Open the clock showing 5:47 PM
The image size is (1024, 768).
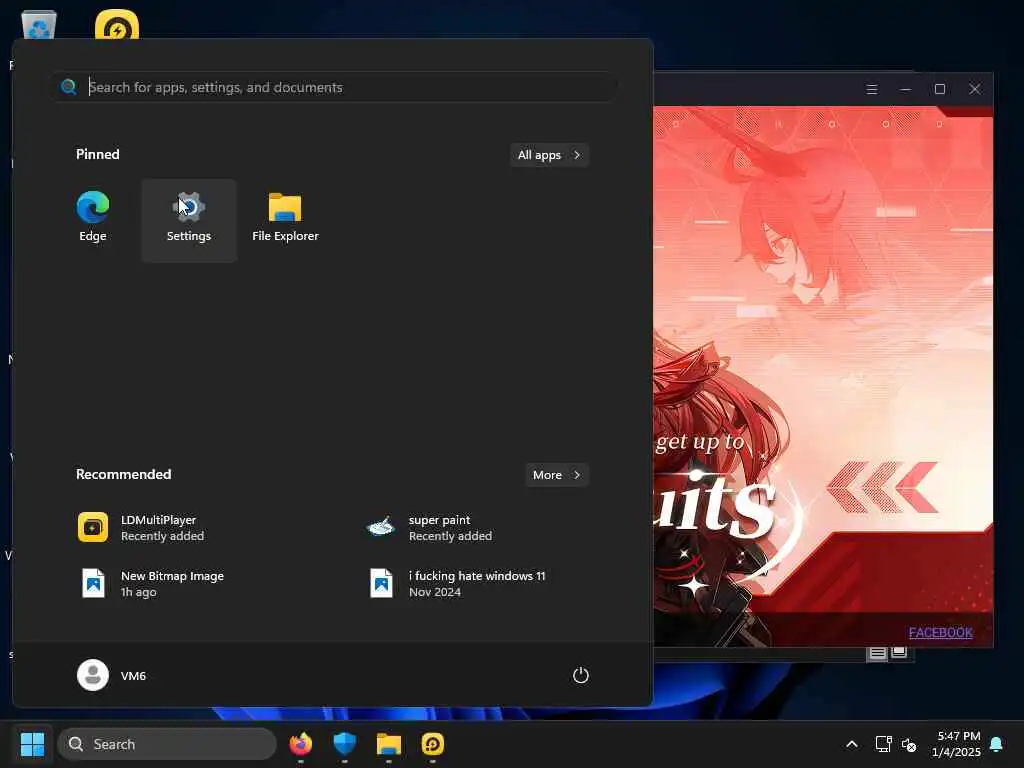click(x=957, y=744)
